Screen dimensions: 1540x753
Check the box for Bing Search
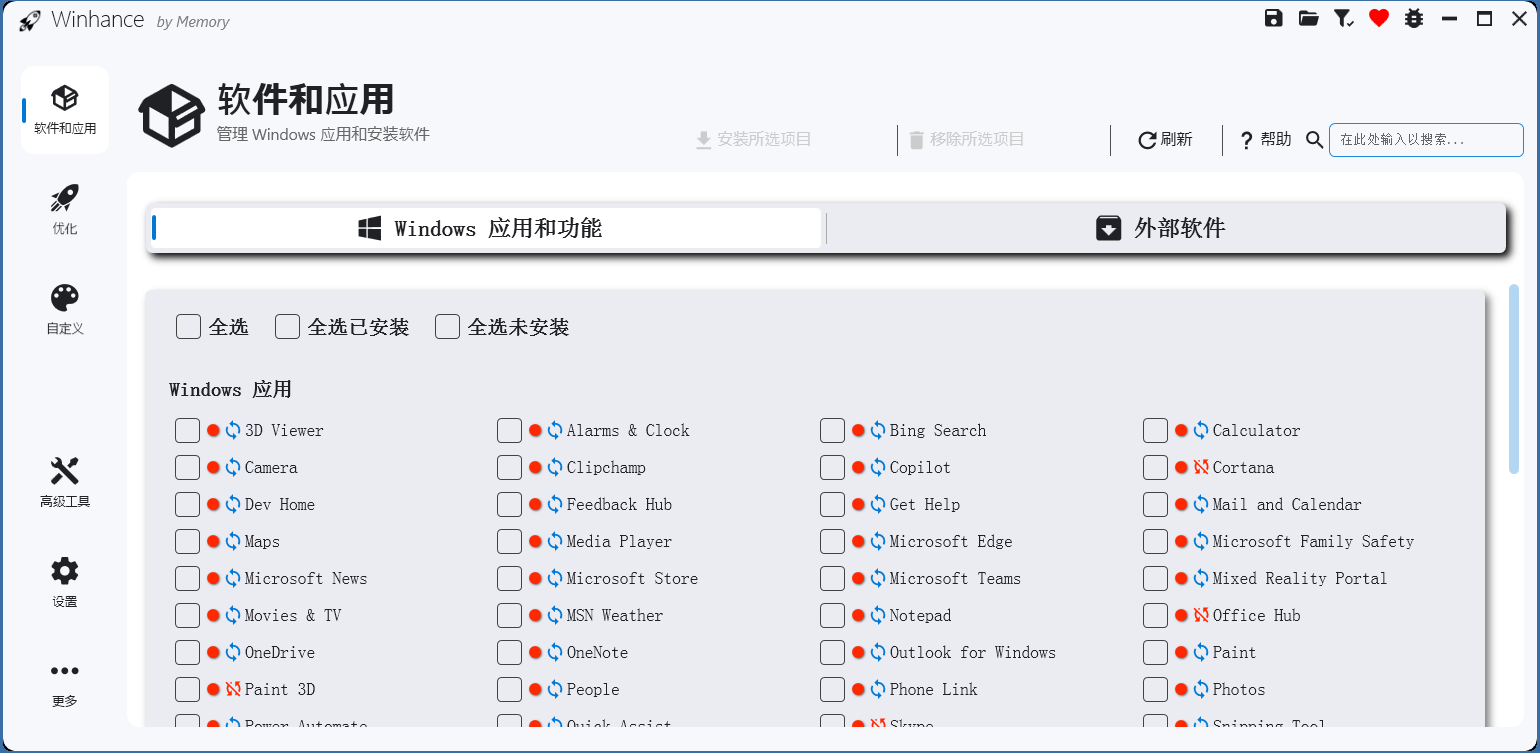832,431
